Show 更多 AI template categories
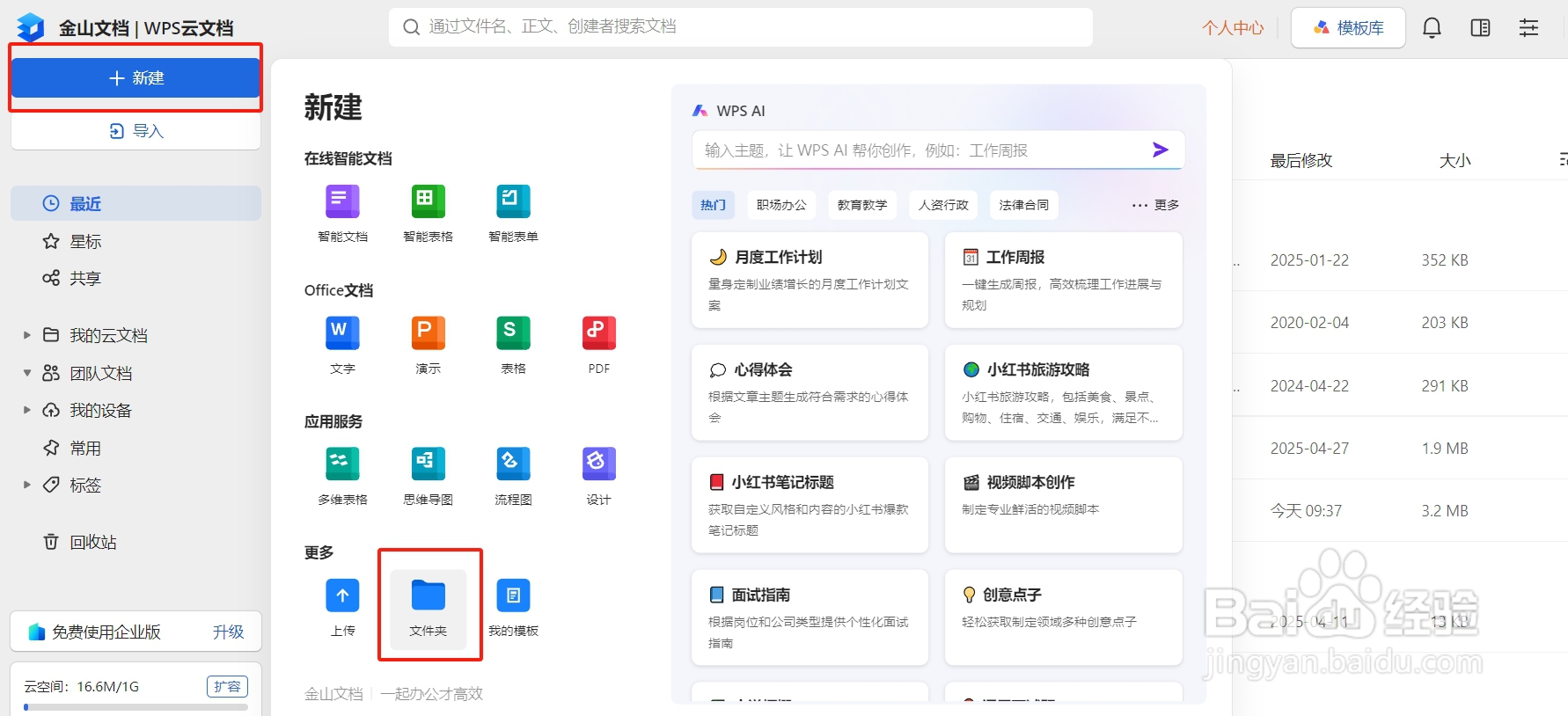1568x716 pixels. click(1155, 205)
